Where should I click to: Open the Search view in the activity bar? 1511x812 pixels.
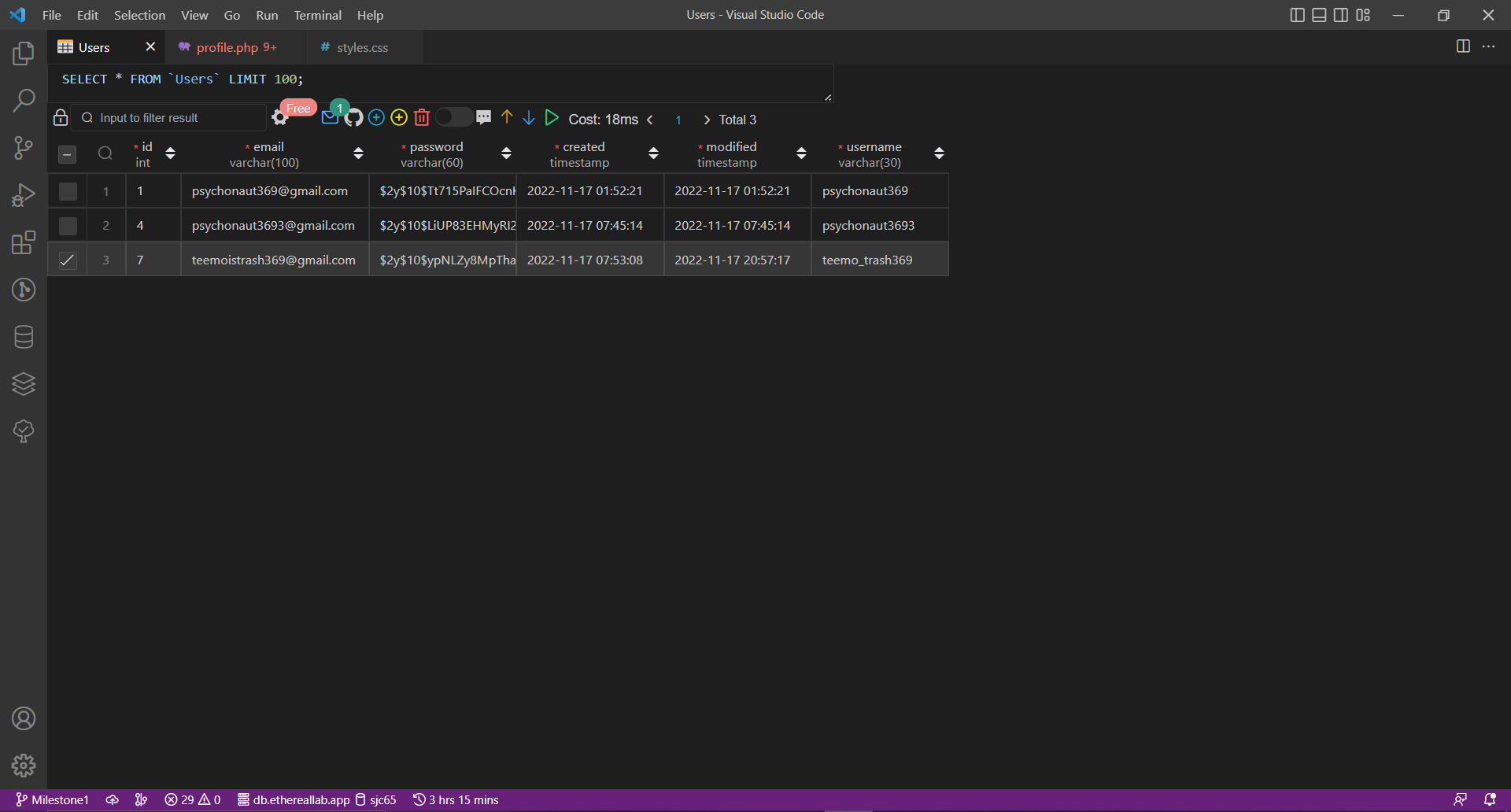(x=24, y=101)
